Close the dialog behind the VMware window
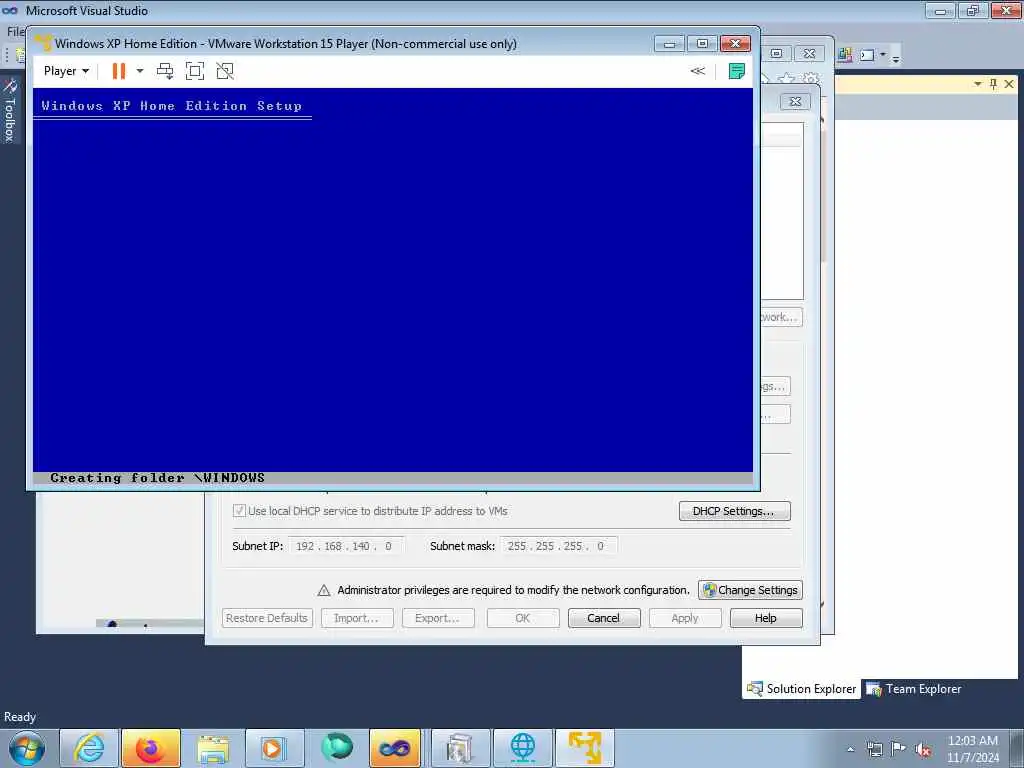 click(795, 101)
